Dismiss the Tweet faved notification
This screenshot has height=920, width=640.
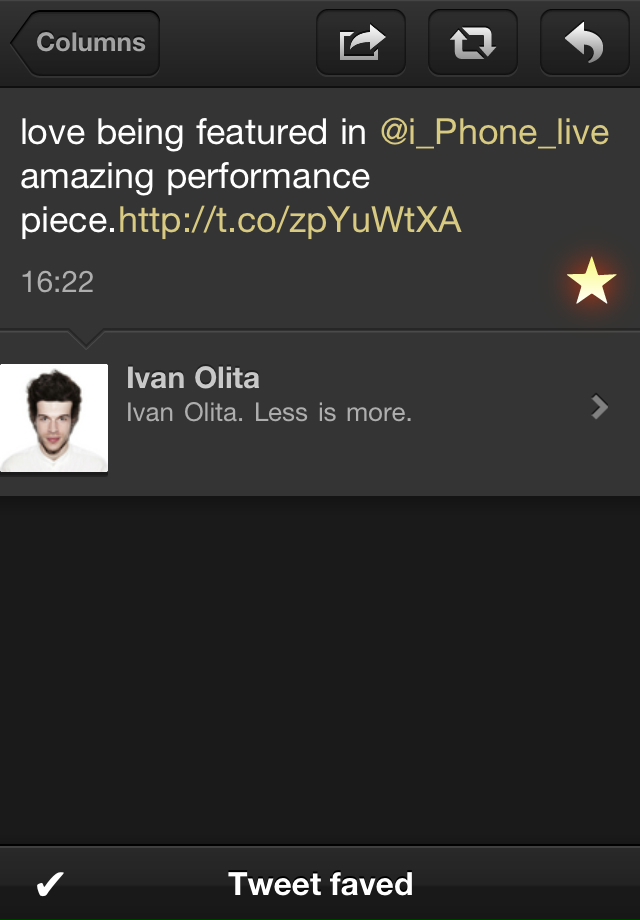point(320,883)
